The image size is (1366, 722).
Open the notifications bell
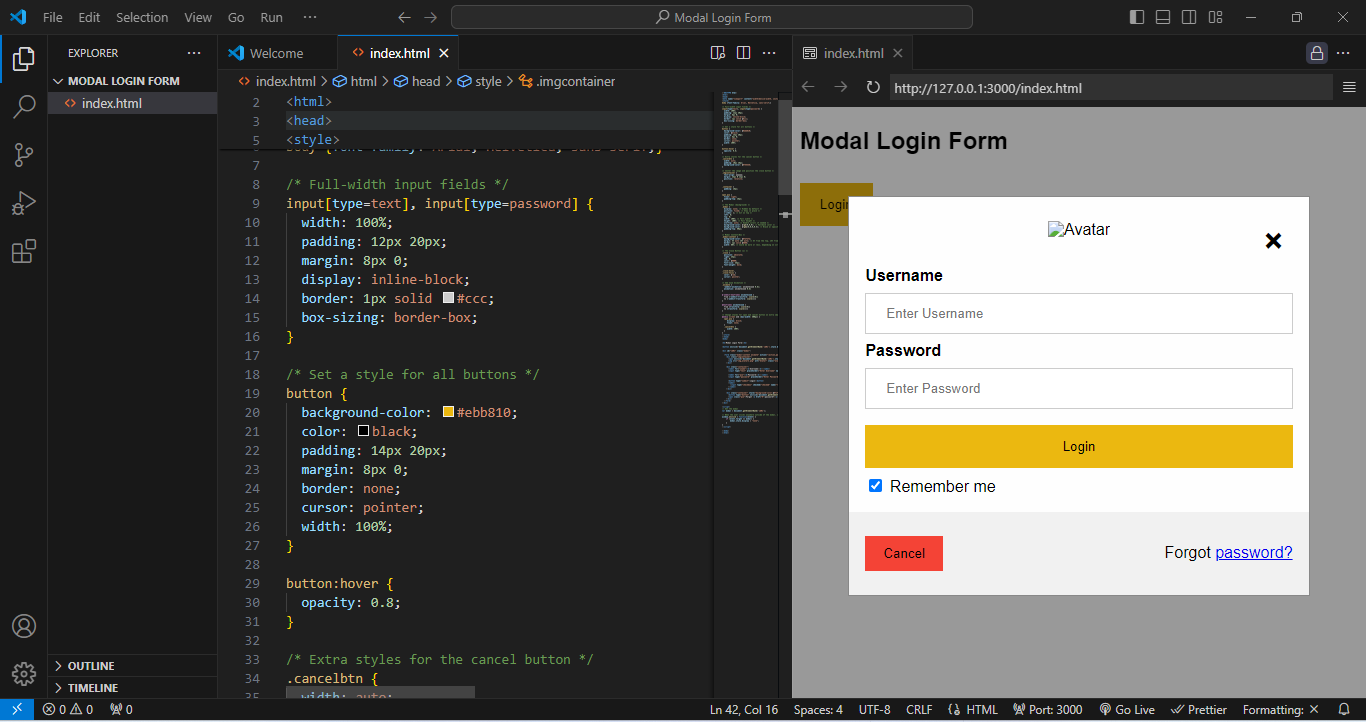pyautogui.click(x=1344, y=710)
